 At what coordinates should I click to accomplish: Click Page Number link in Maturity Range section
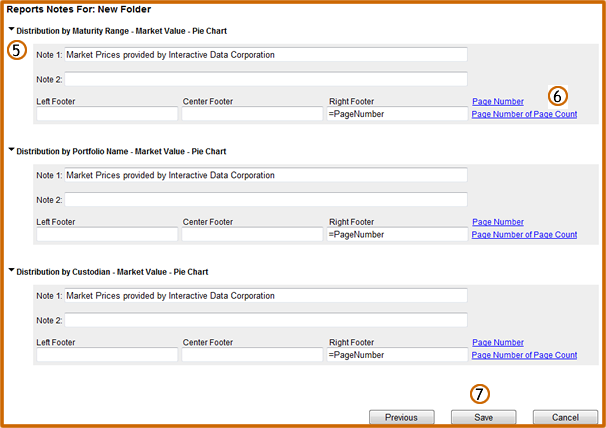pos(498,102)
